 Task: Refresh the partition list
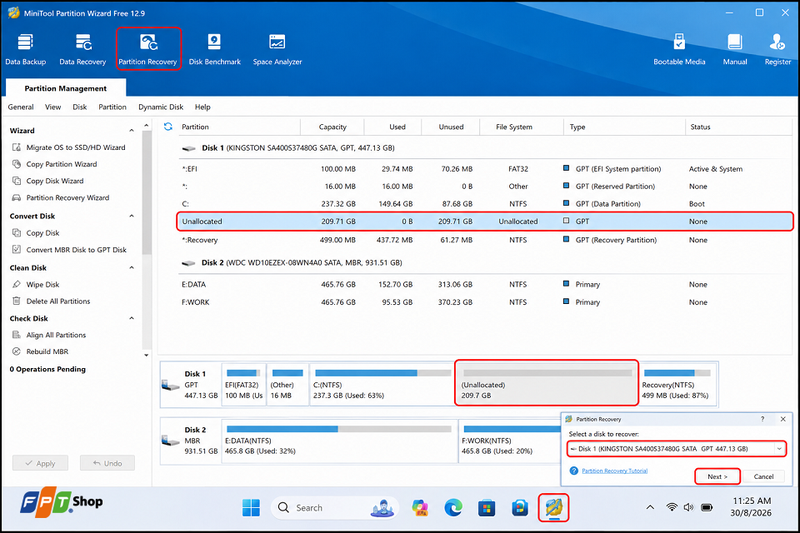coord(168,126)
